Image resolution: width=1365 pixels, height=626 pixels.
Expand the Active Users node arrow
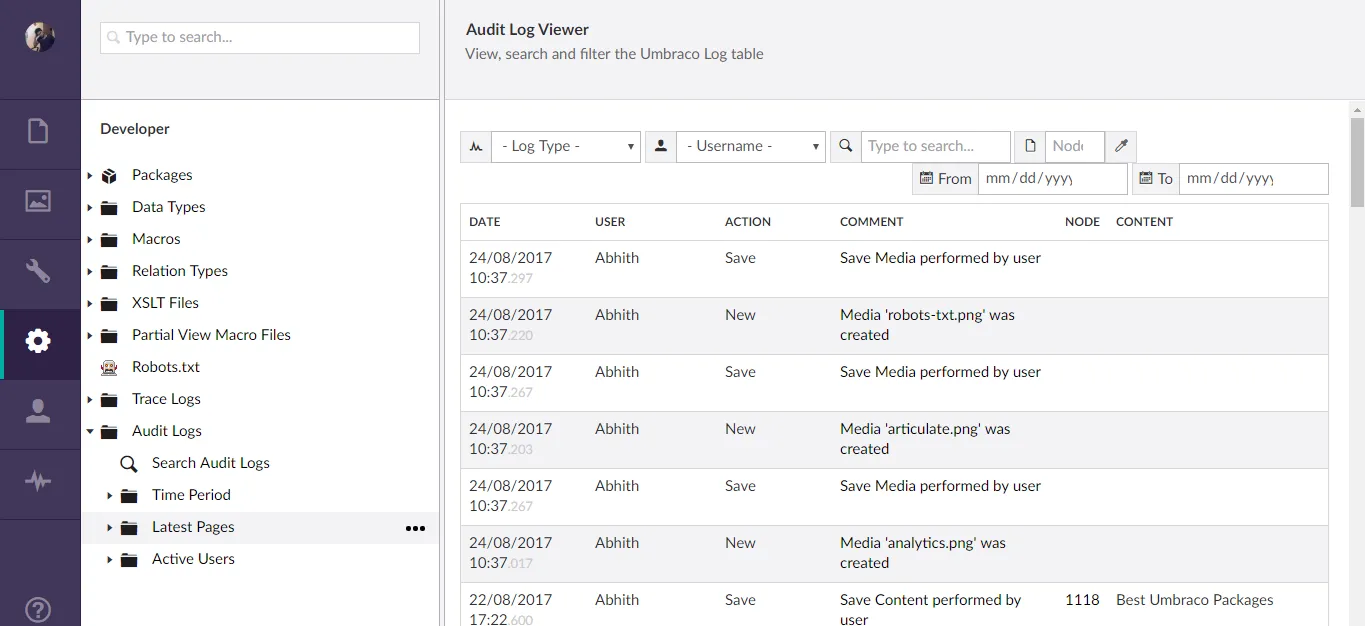(x=109, y=559)
